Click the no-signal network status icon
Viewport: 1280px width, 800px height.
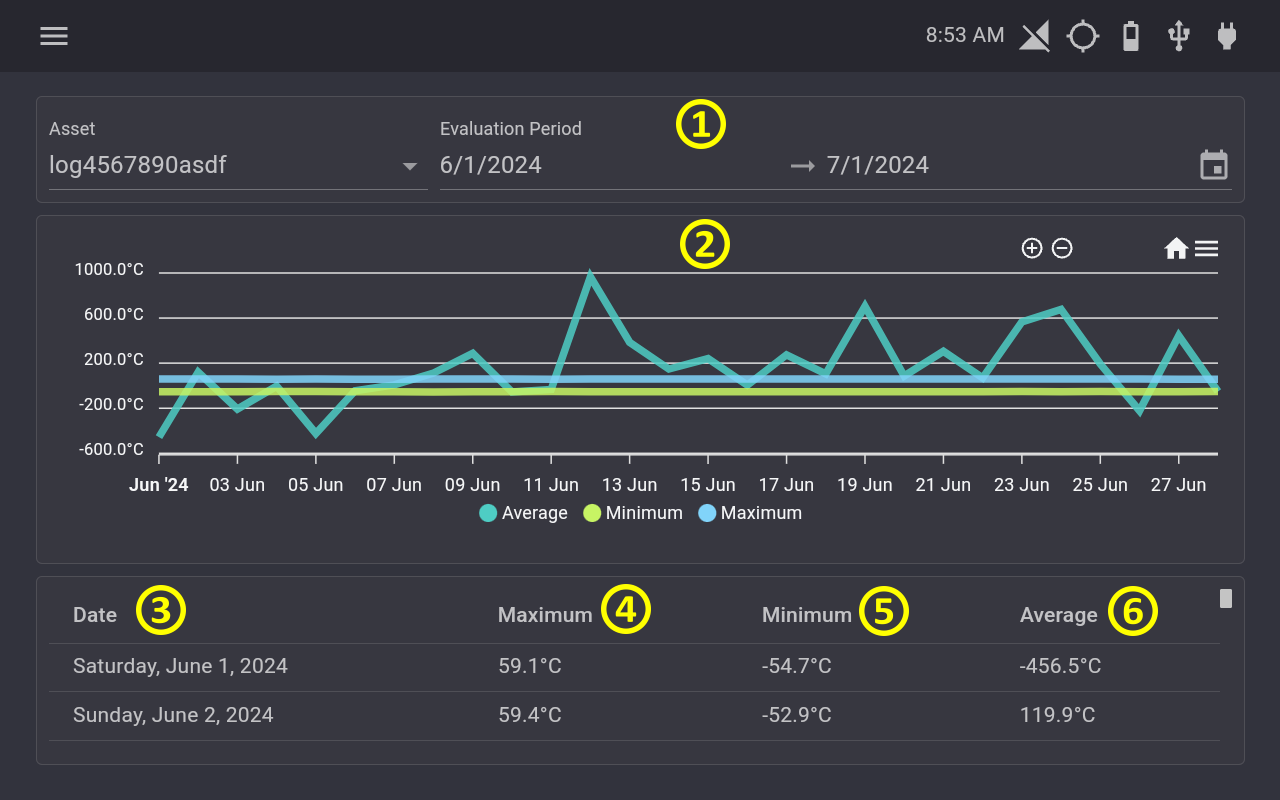[1035, 38]
